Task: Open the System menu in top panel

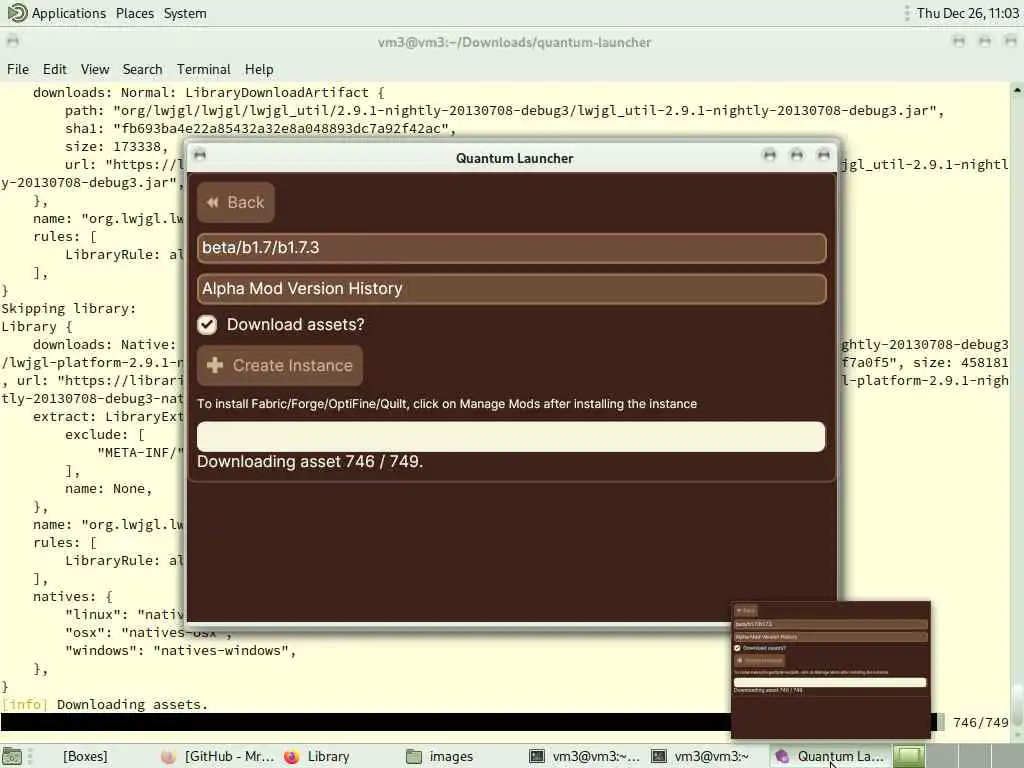Action: (x=185, y=13)
